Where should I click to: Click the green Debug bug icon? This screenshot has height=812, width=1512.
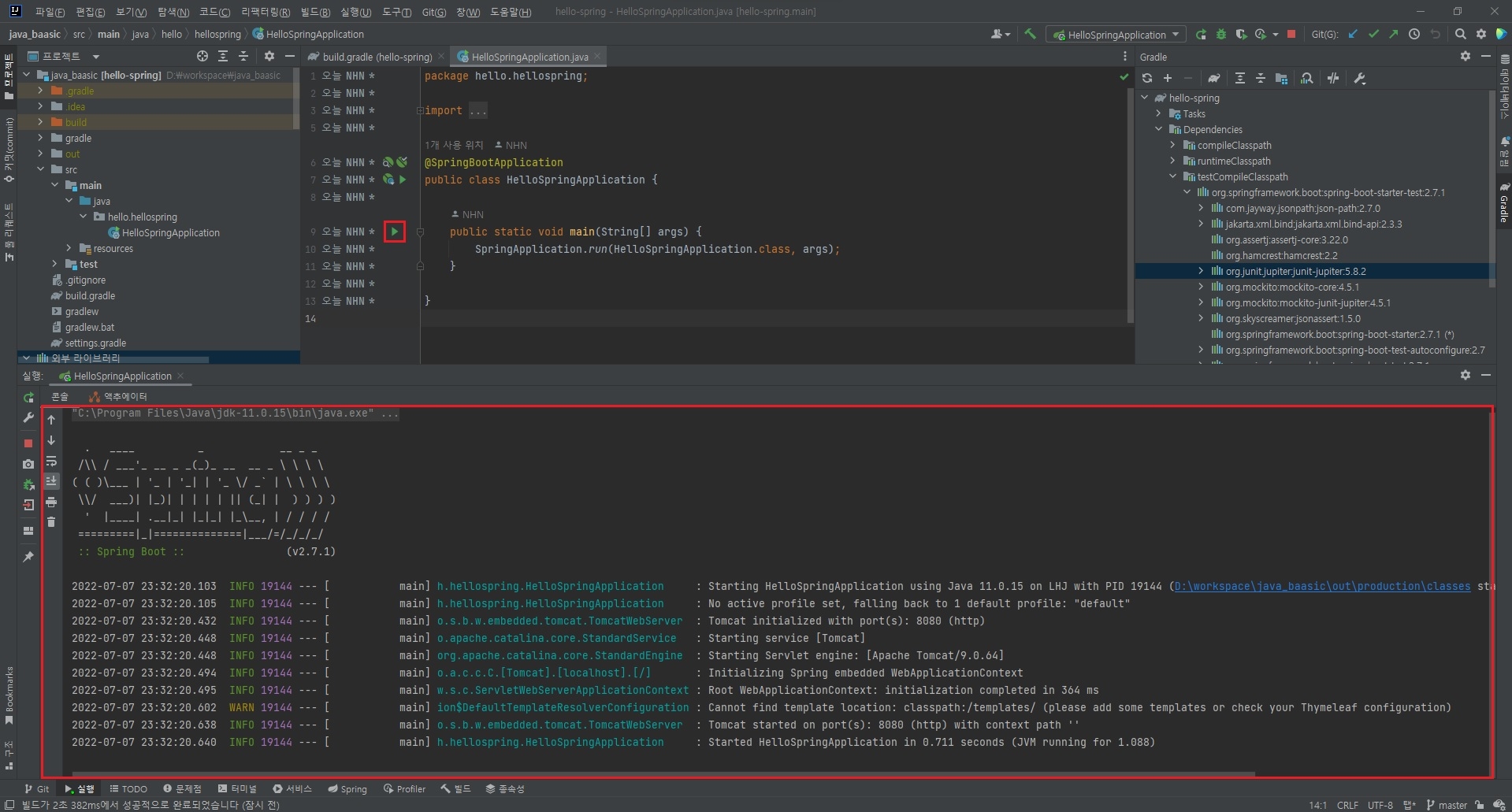pos(1221,34)
